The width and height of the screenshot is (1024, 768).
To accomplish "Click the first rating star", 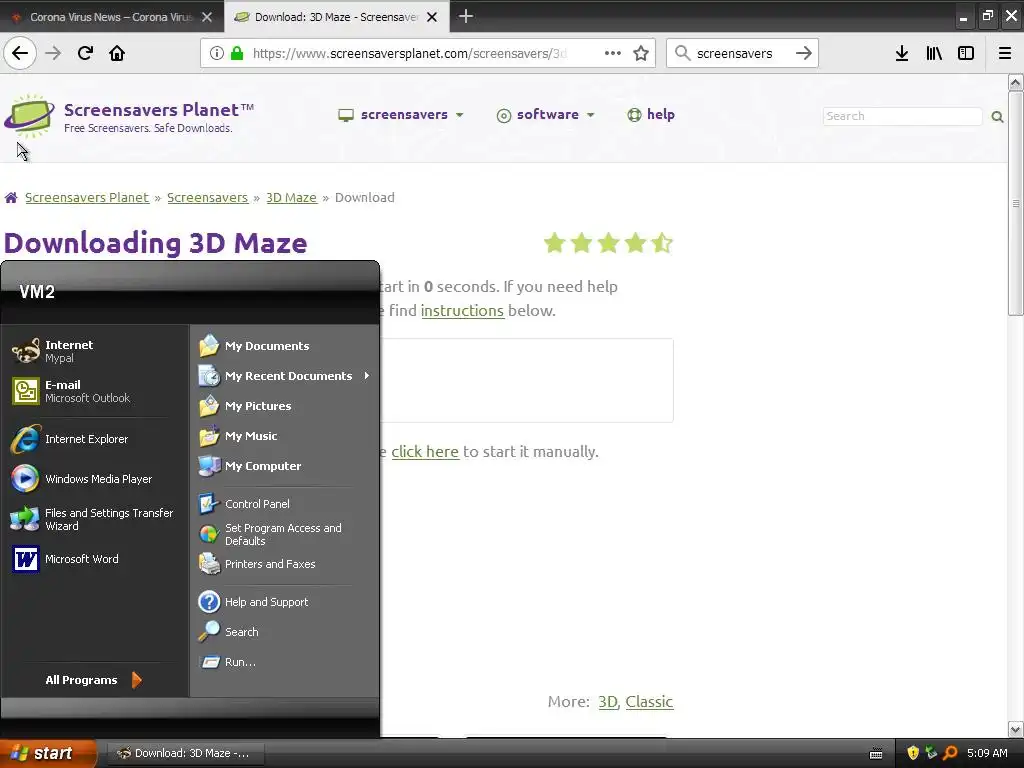I will click(554, 243).
